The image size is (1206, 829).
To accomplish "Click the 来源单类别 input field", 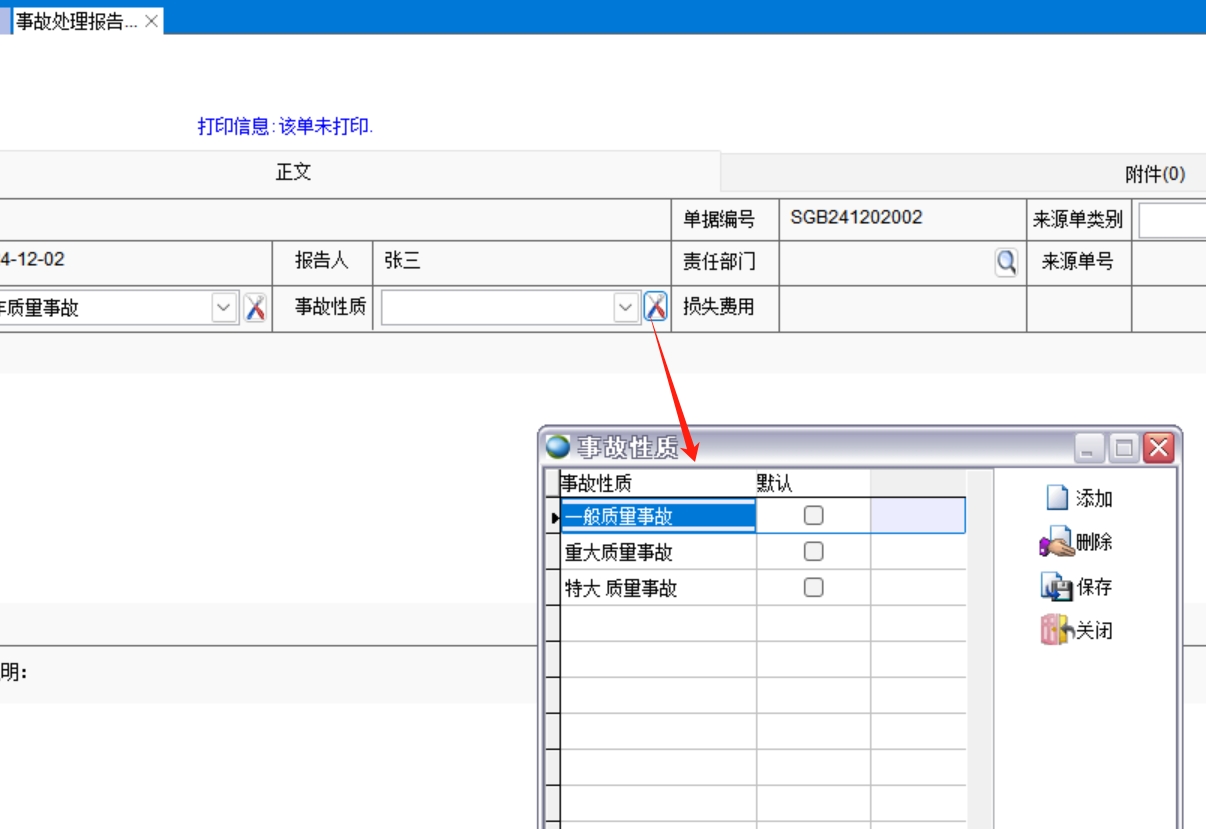I will coord(1172,220).
